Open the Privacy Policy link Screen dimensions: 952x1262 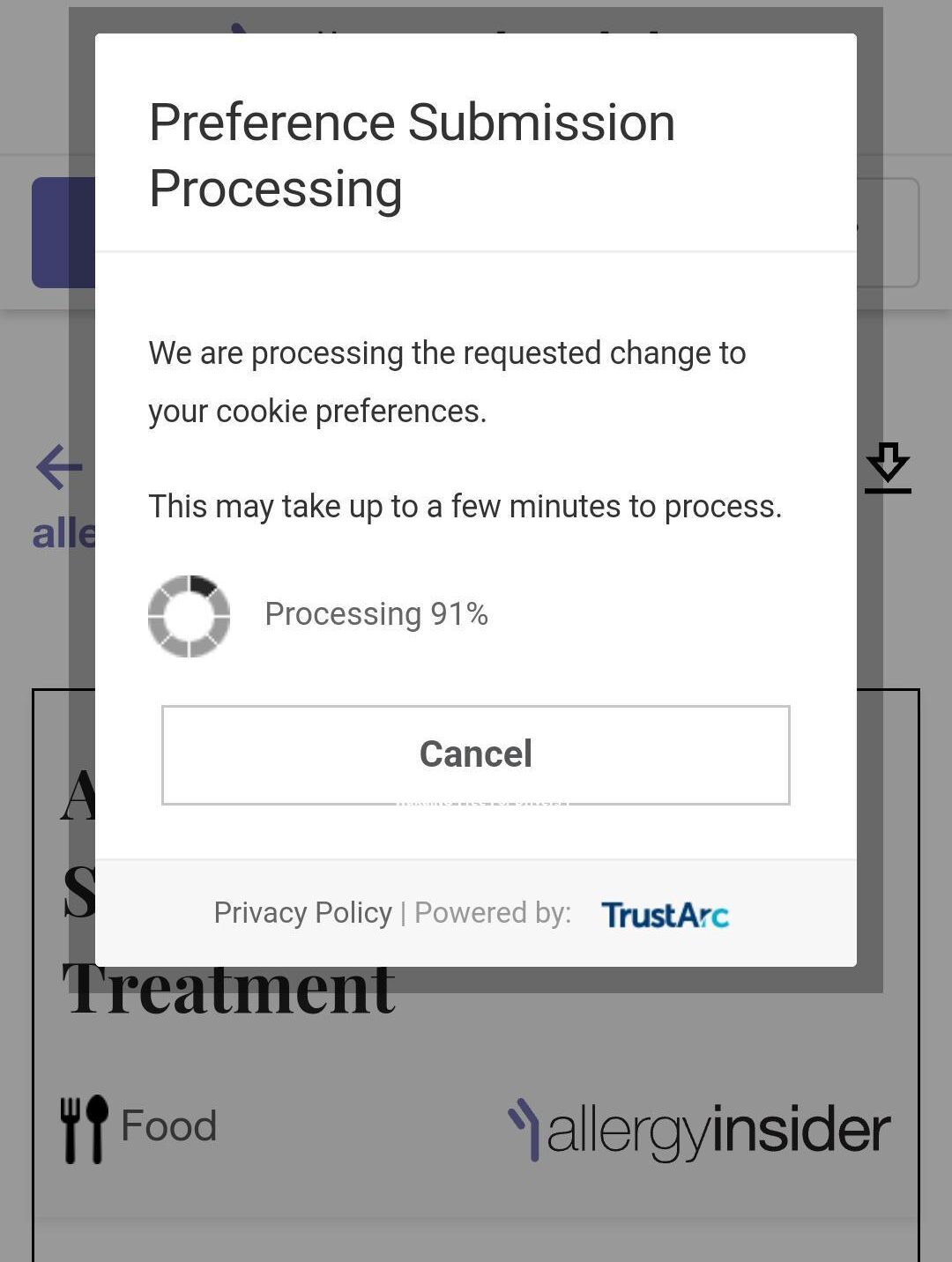point(302,913)
